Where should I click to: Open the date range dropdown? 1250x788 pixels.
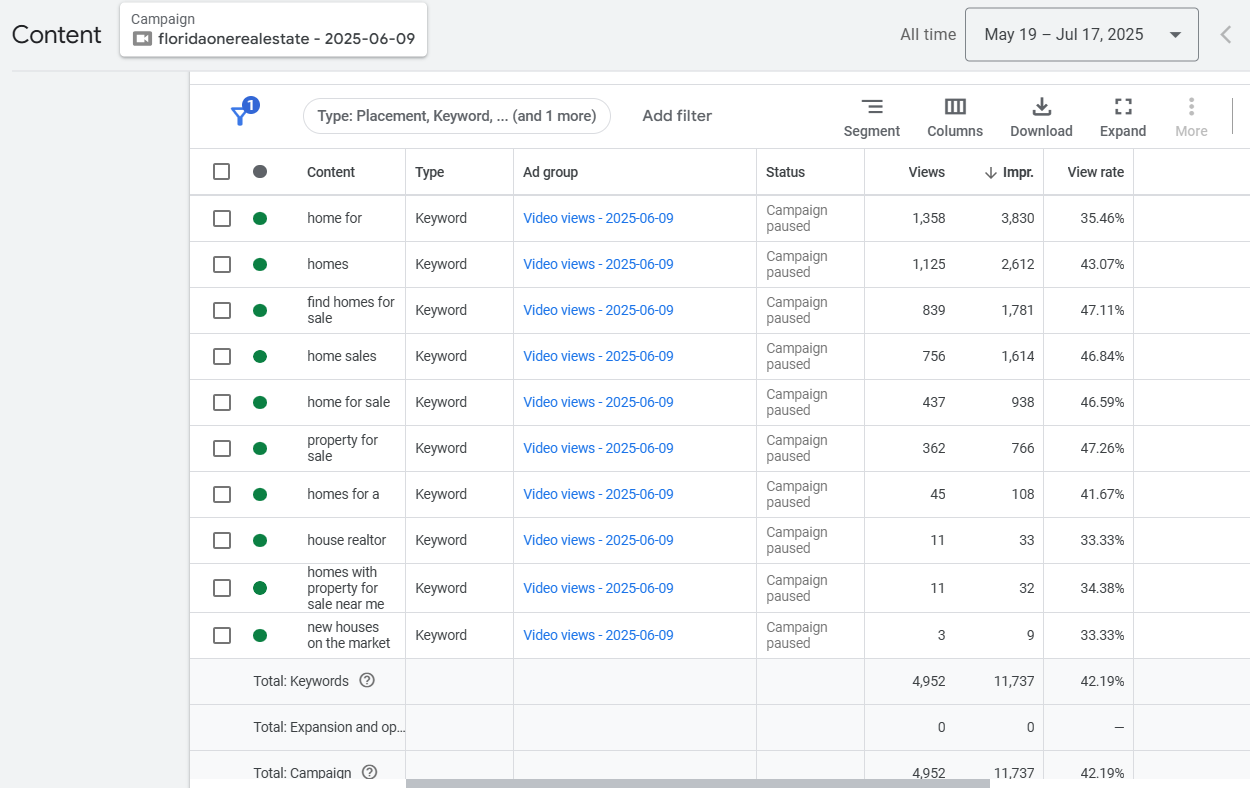(x=1081, y=35)
